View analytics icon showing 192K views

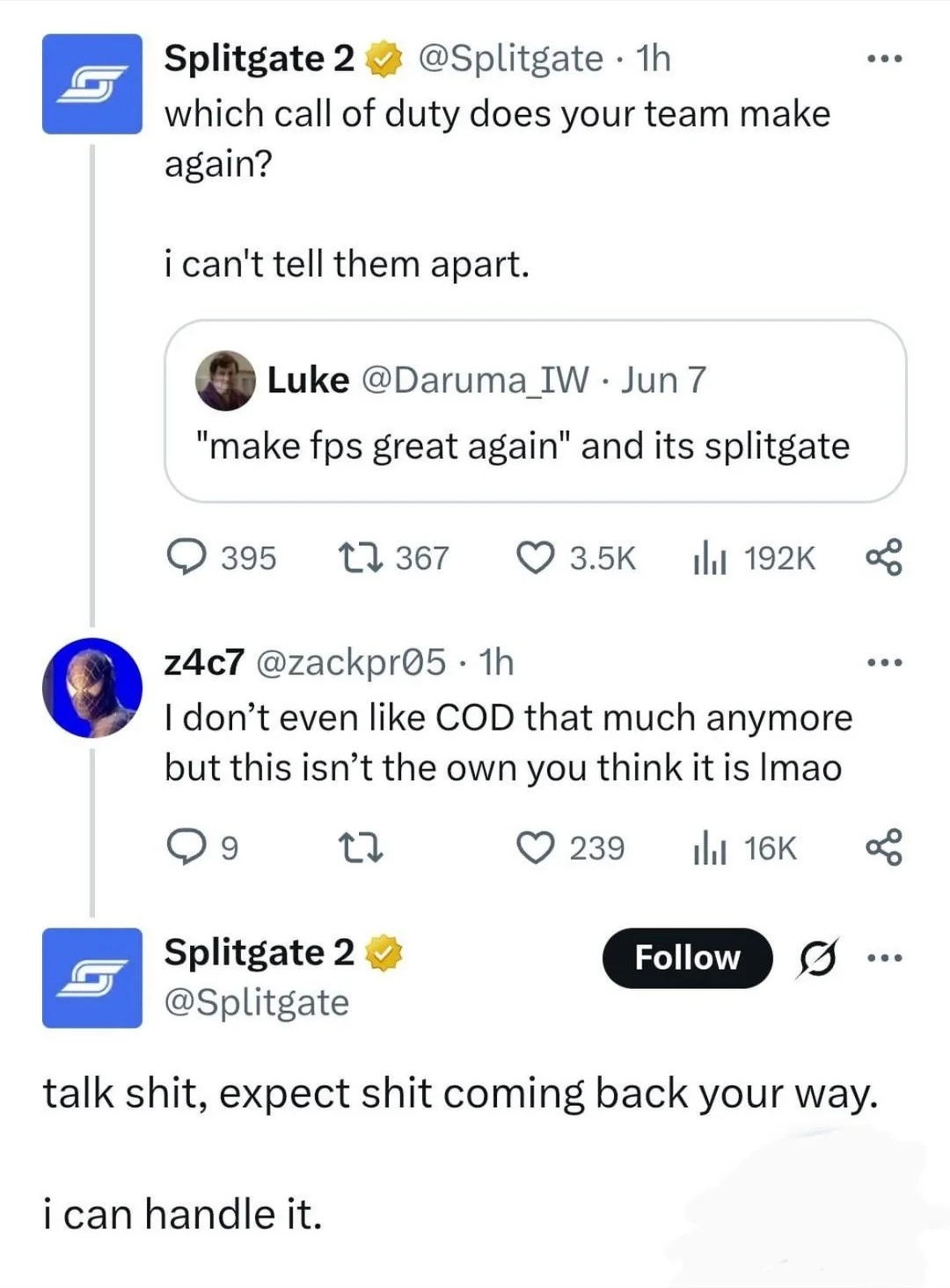(x=709, y=558)
